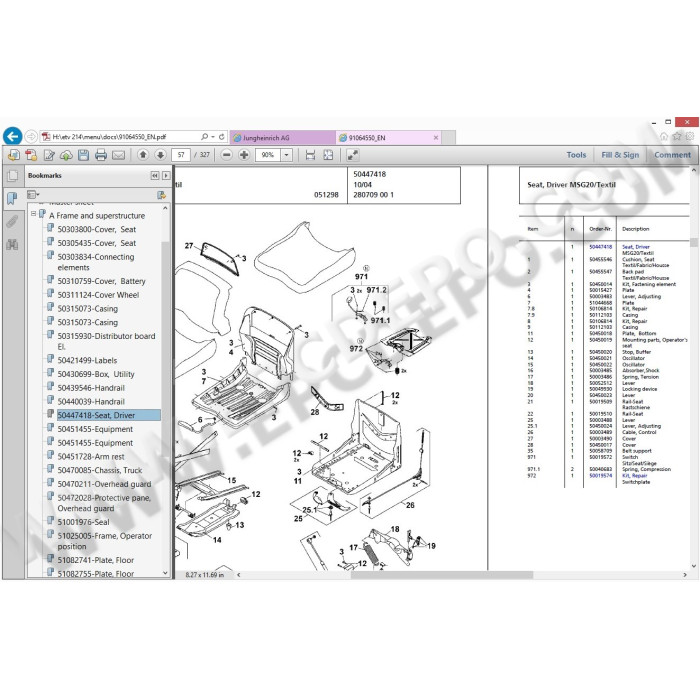Open bookmarks options menu dropdown

33,195
